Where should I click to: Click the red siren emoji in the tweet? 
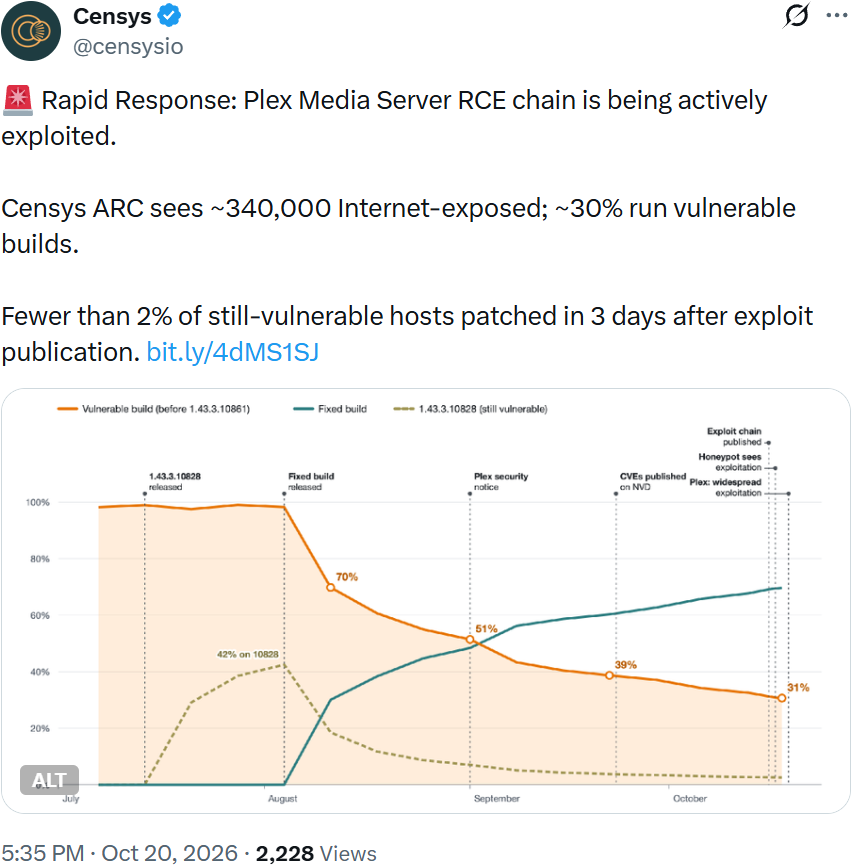pos(18,100)
